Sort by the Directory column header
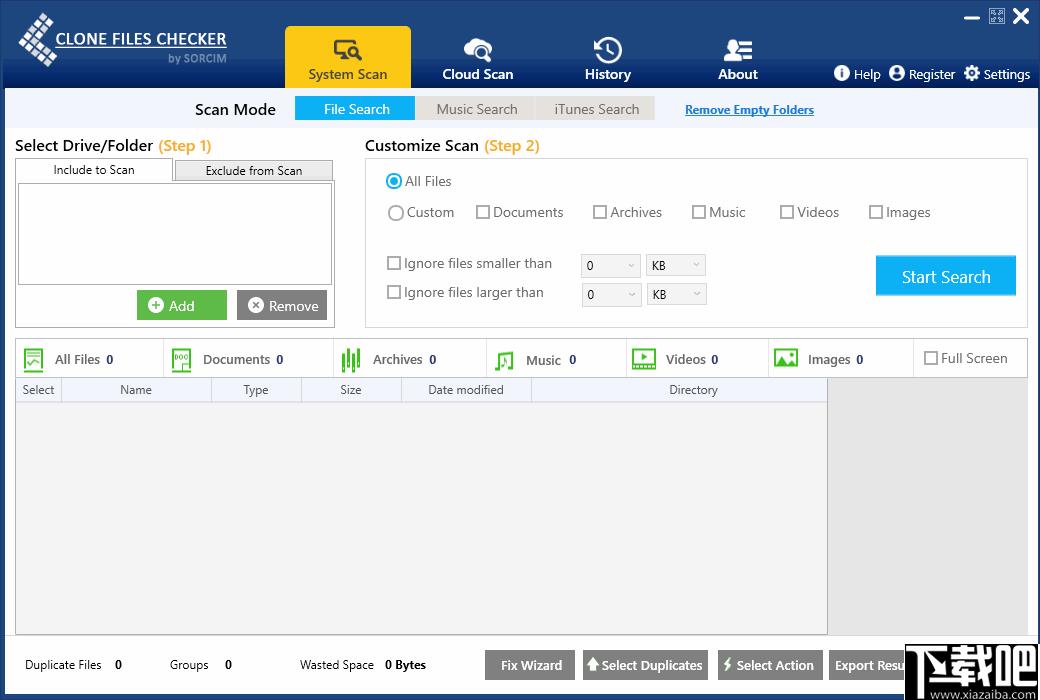 click(x=679, y=390)
